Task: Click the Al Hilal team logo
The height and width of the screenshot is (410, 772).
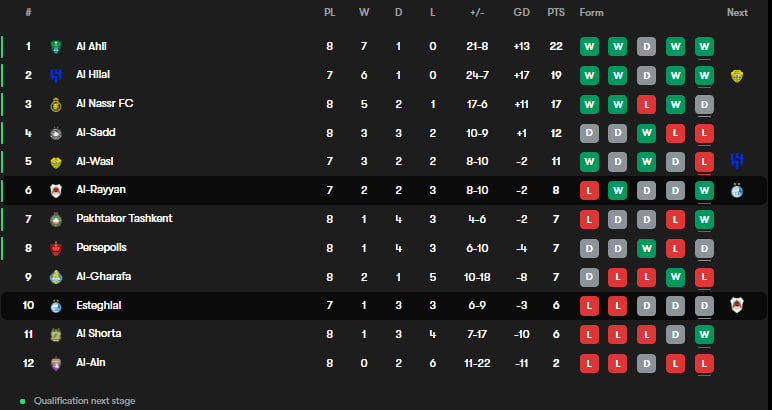Action: (56, 75)
